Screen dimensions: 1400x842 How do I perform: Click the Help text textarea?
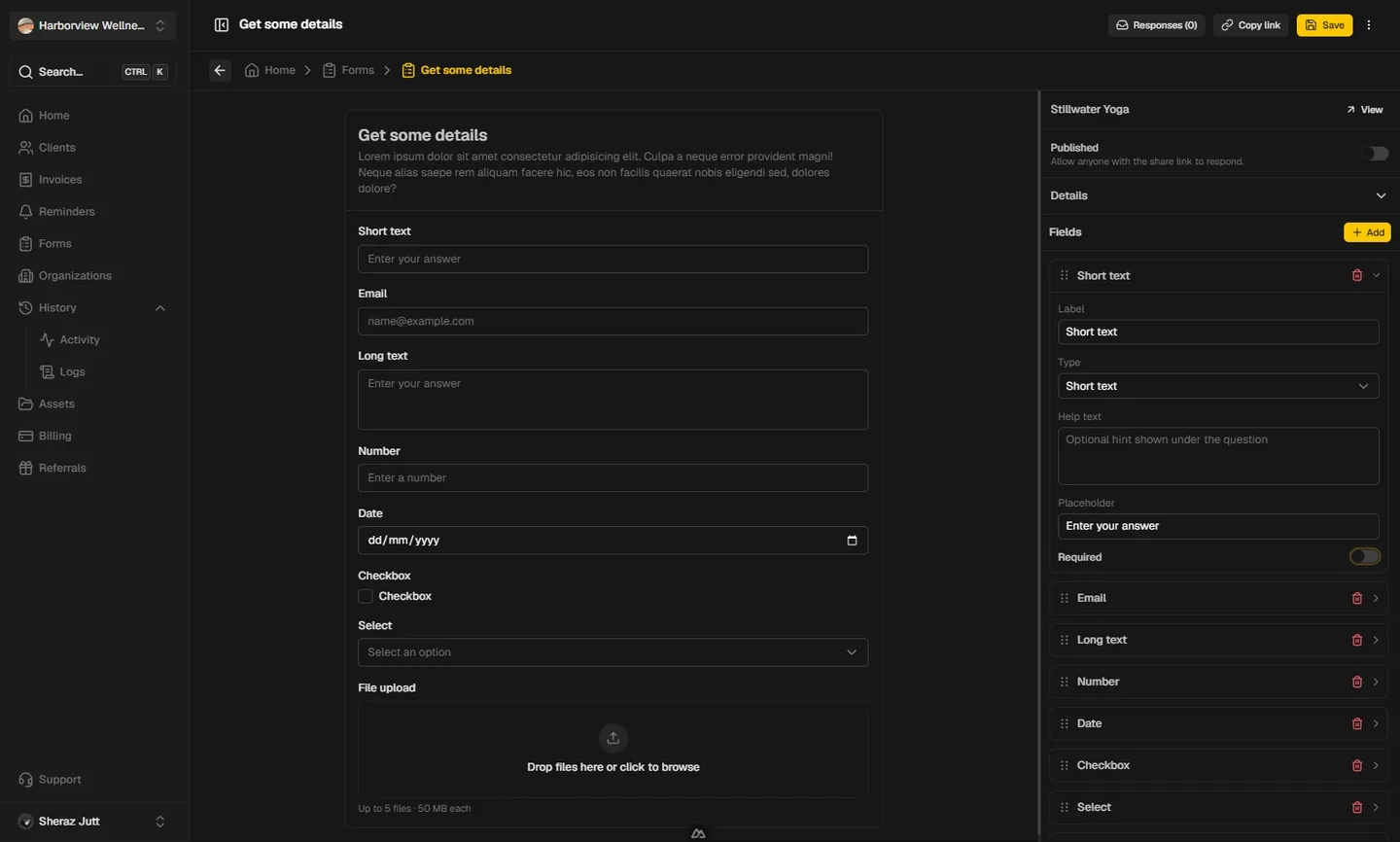tap(1218, 456)
